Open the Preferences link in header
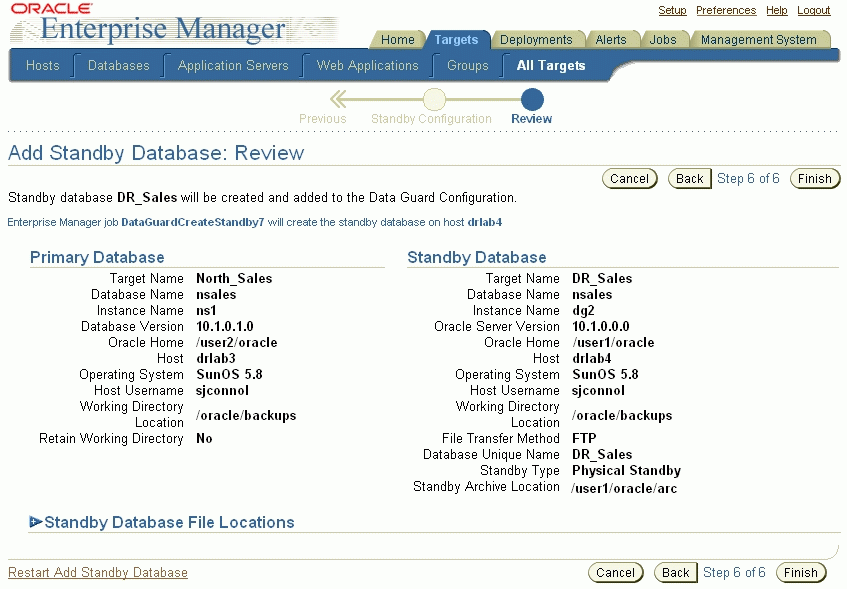This screenshot has width=847, height=589. coord(726,10)
